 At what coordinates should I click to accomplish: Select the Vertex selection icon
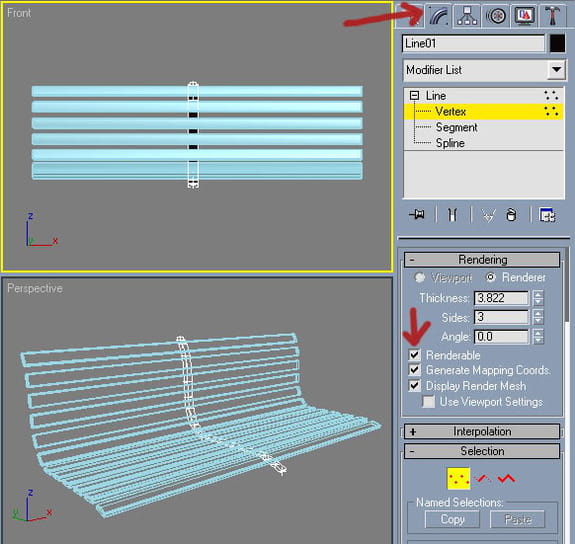(x=458, y=478)
